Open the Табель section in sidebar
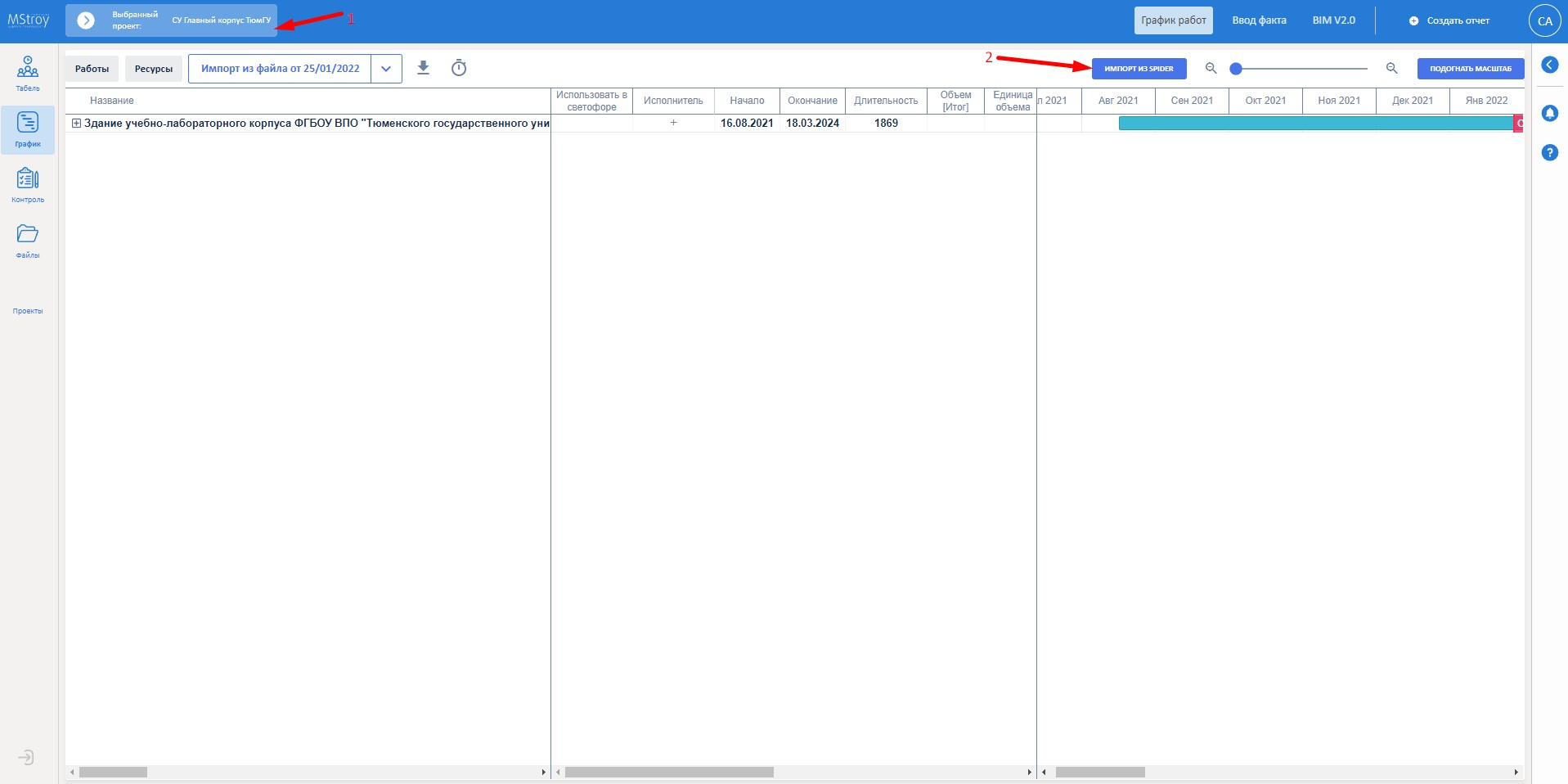The width and height of the screenshot is (1568, 784). click(28, 74)
